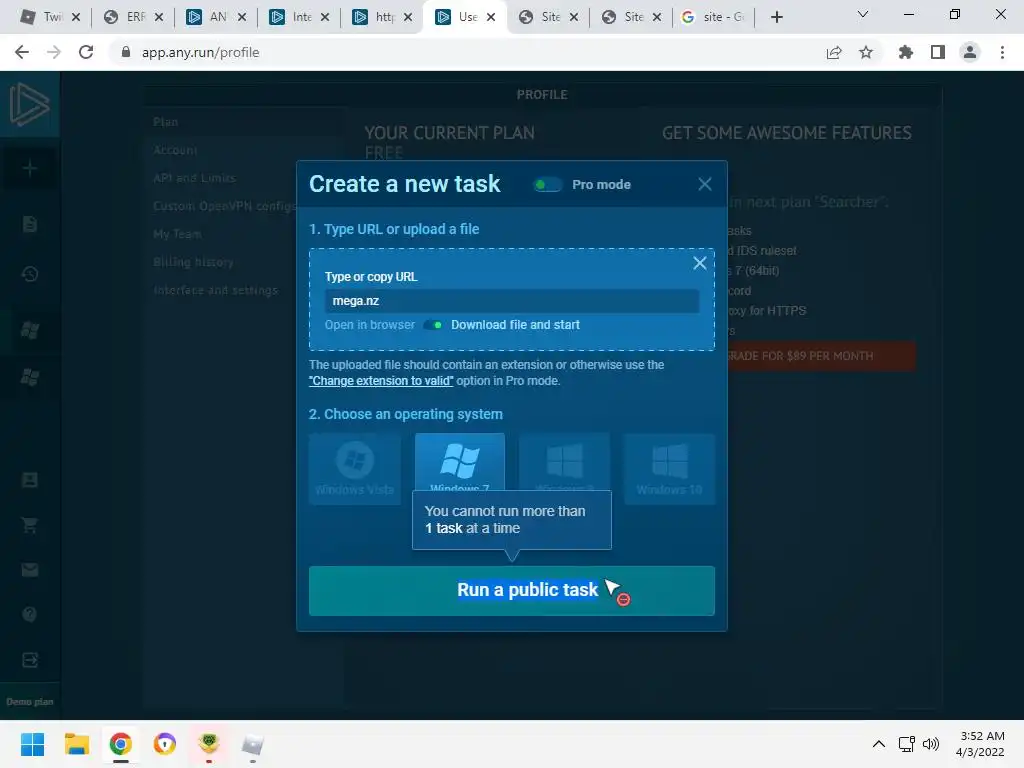The height and width of the screenshot is (768, 1024).
Task: Bookmark this page with star icon
Action: coord(866,52)
